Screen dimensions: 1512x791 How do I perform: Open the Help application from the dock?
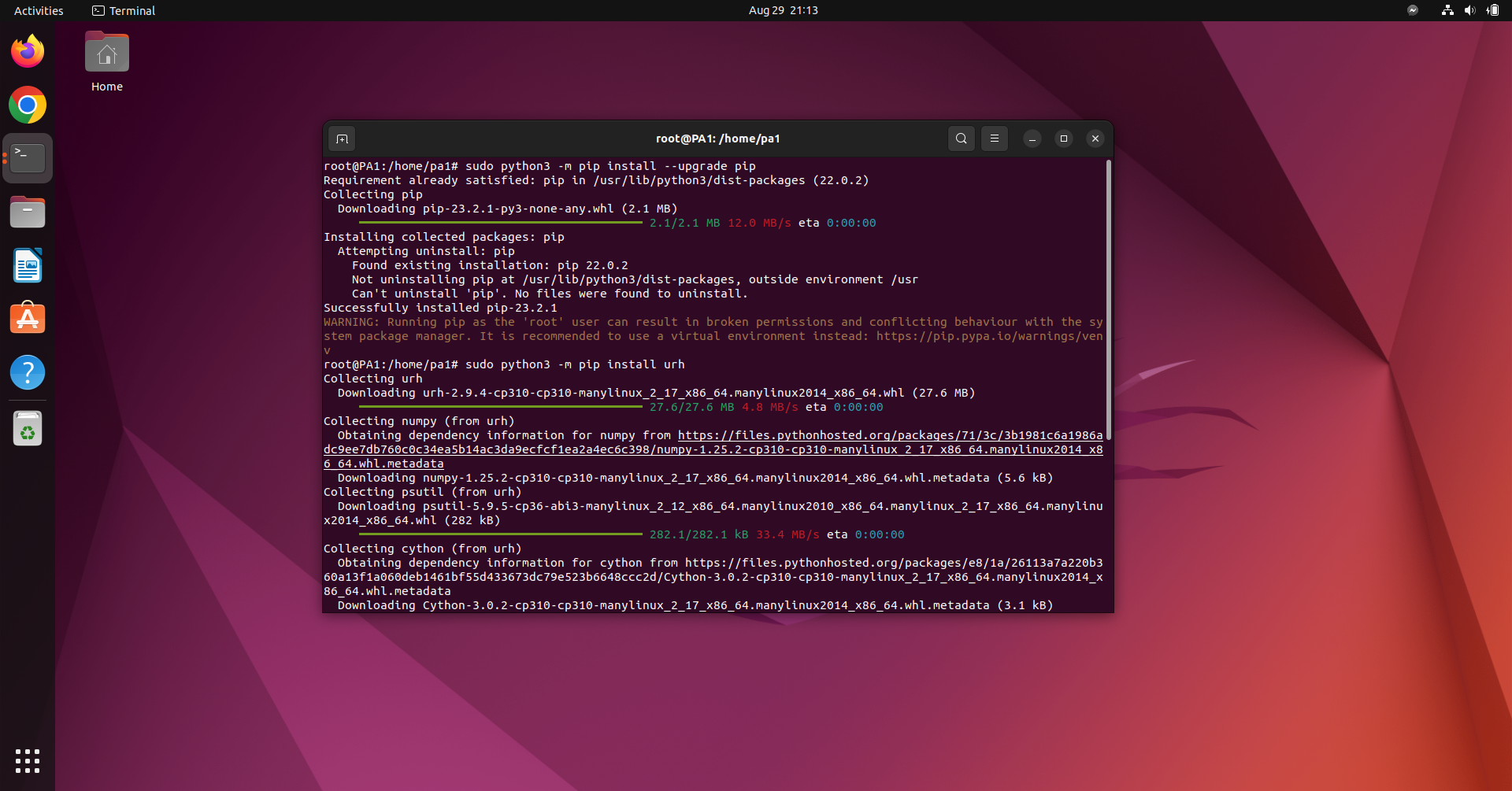[27, 372]
